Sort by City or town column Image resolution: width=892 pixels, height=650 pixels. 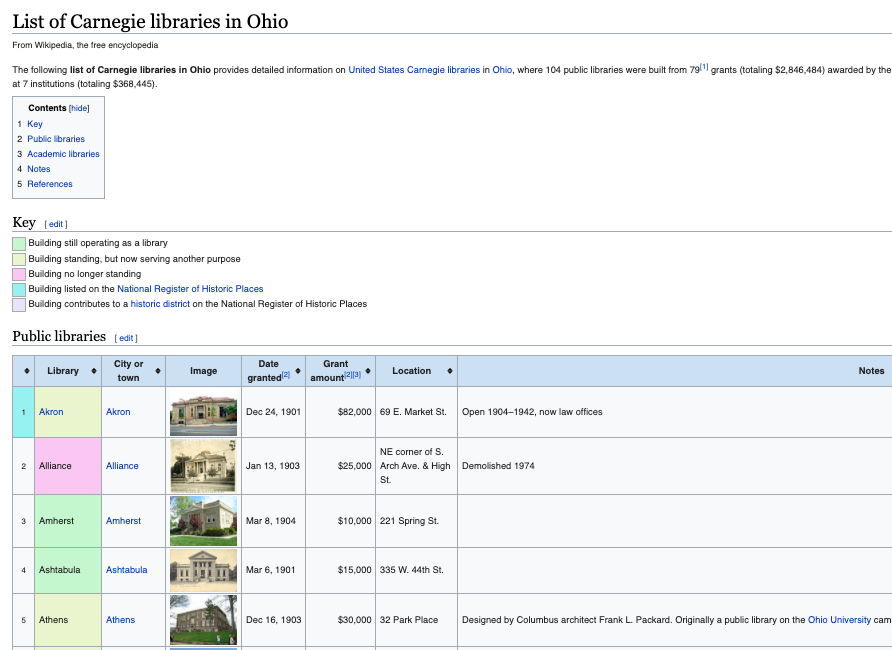[158, 371]
